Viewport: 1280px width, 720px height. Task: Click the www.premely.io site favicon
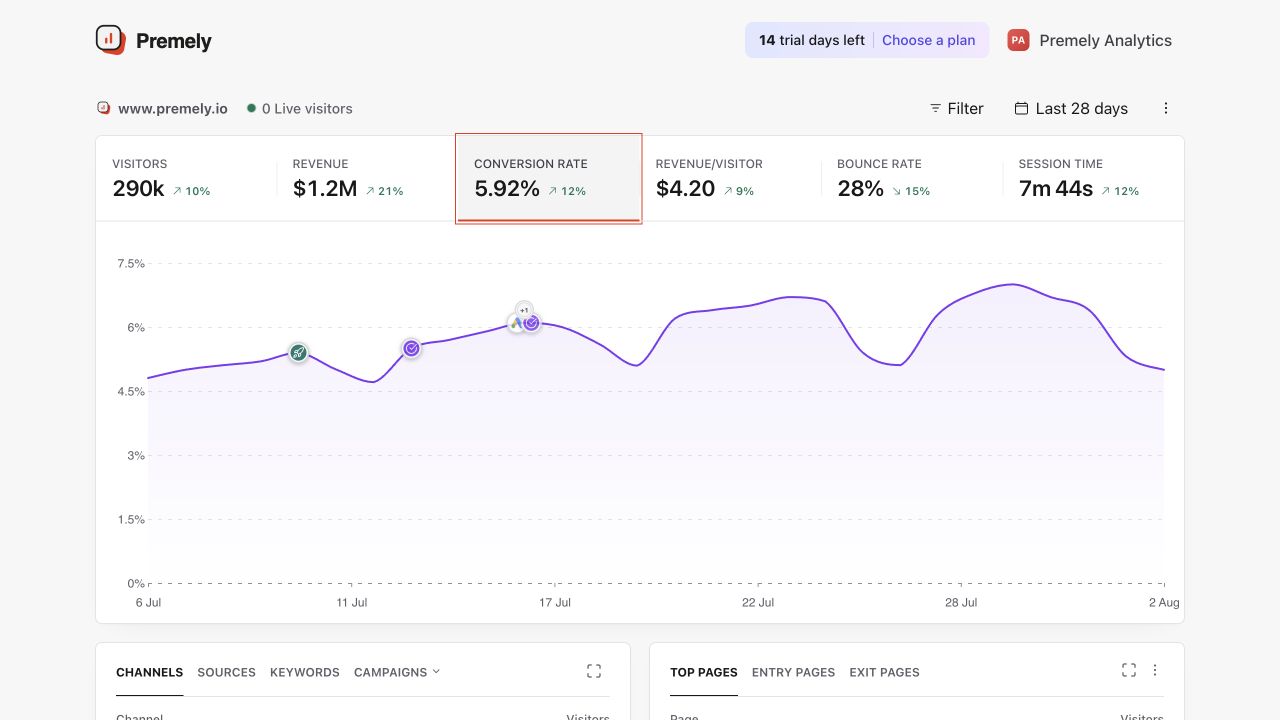(x=103, y=108)
